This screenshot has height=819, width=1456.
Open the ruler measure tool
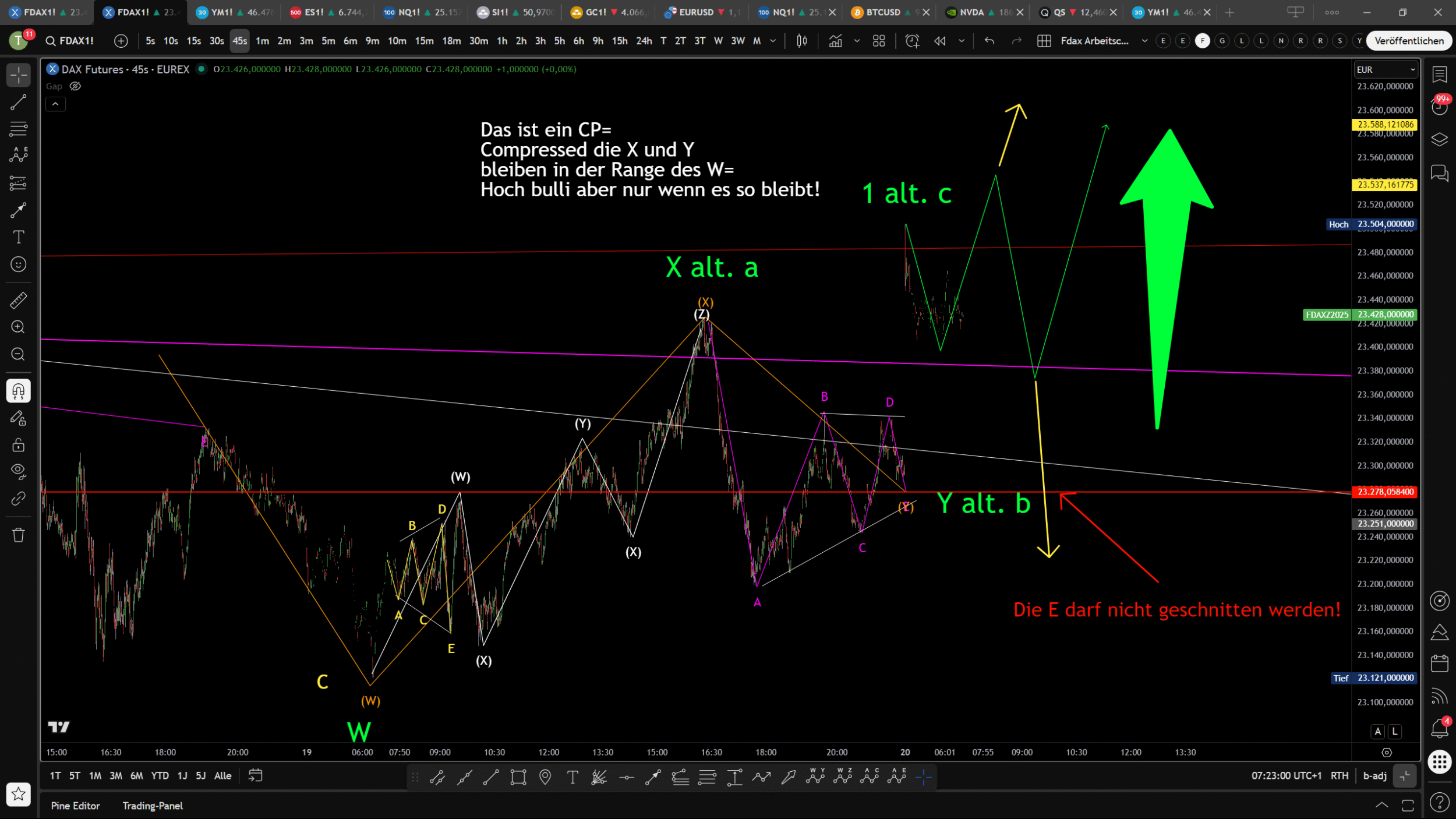pyautogui.click(x=18, y=300)
